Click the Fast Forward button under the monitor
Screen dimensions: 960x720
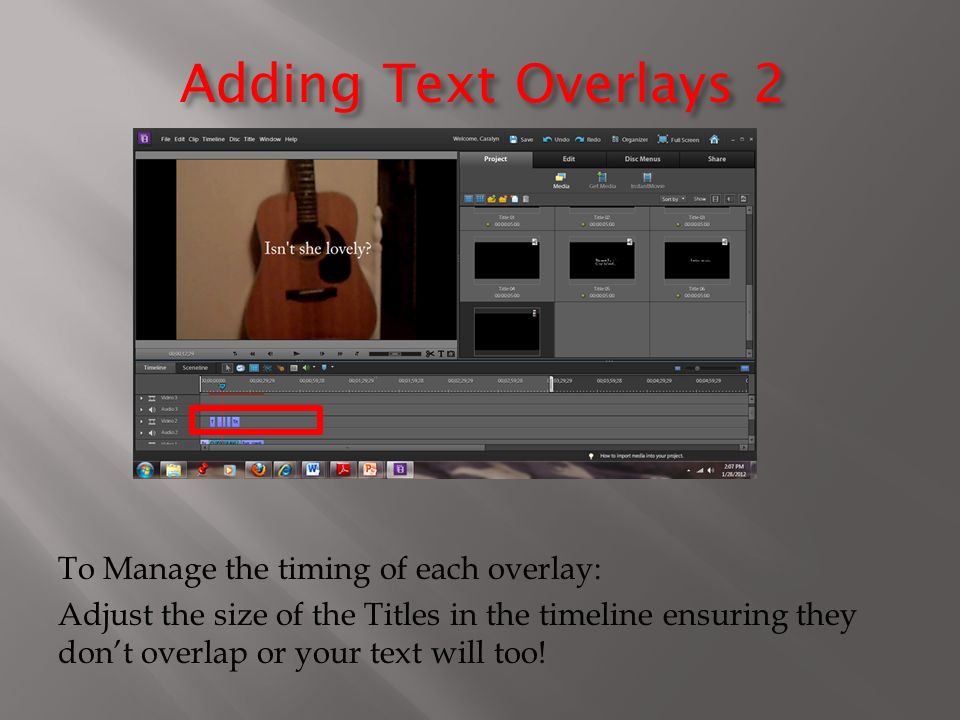(x=340, y=354)
